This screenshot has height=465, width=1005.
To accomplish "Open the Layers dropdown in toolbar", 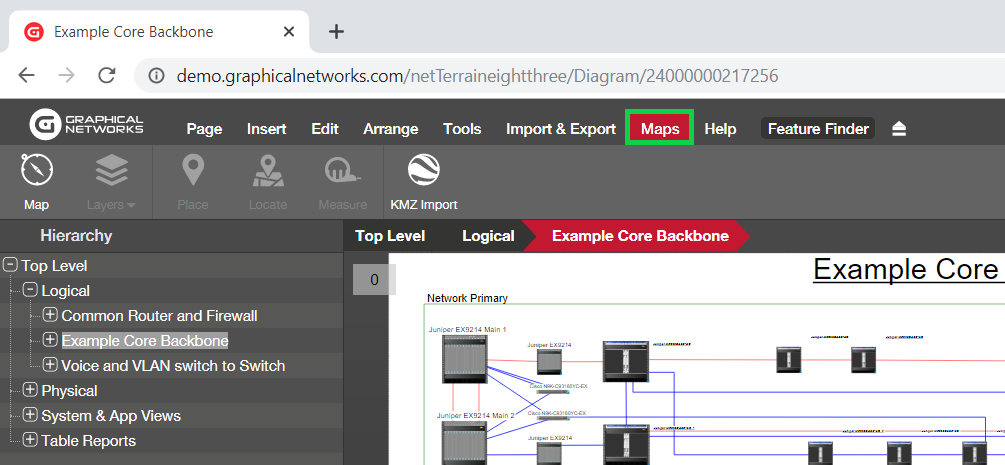I will click(111, 171).
